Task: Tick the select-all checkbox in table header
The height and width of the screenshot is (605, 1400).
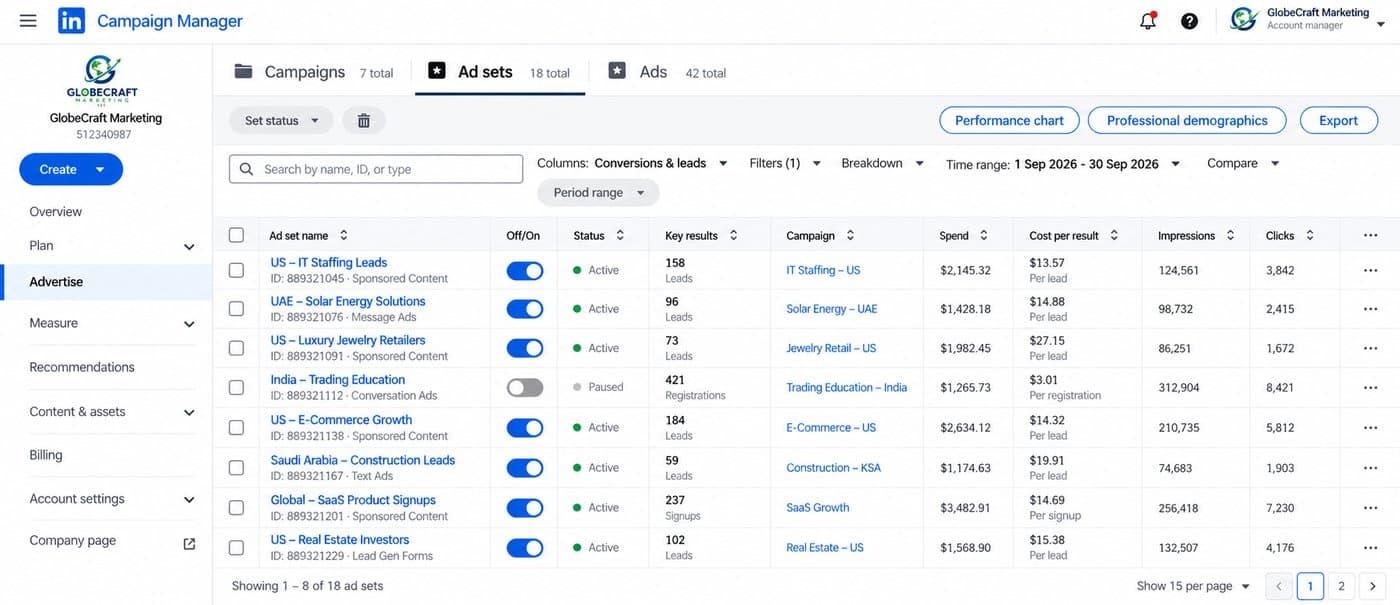Action: tap(236, 235)
